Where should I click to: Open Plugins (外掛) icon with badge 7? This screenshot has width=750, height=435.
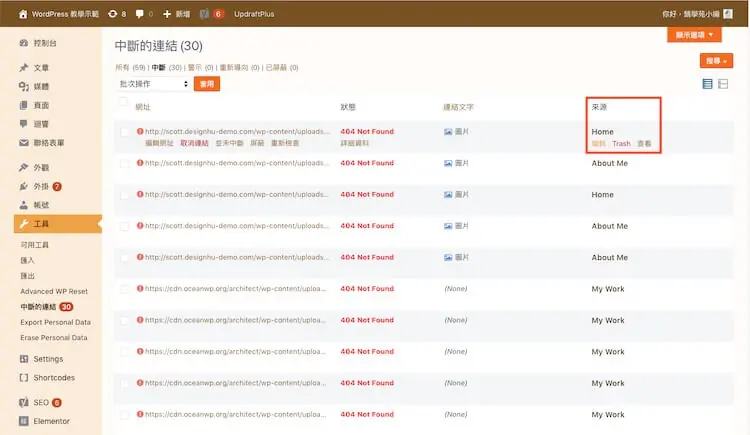click(23, 186)
